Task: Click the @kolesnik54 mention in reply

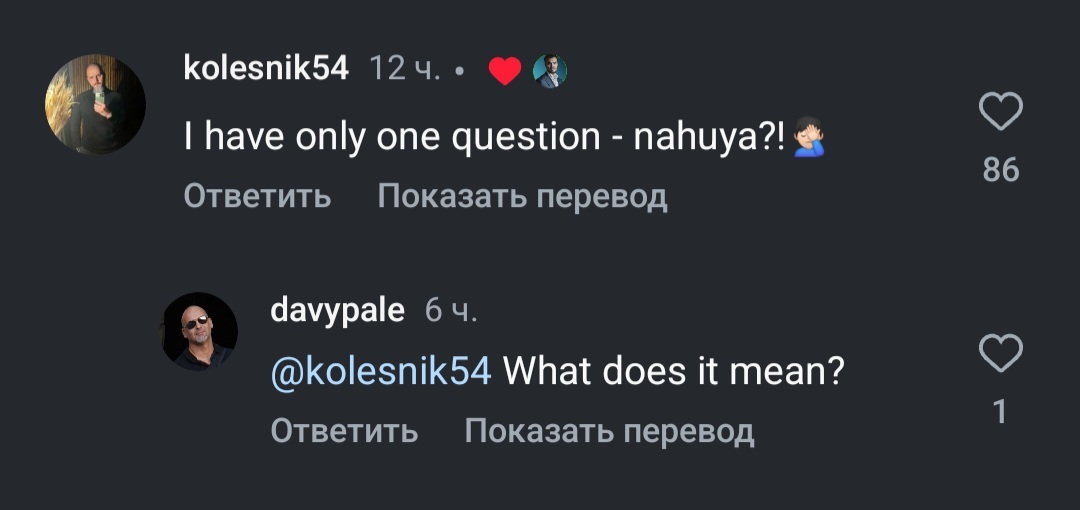Action: coord(381,372)
